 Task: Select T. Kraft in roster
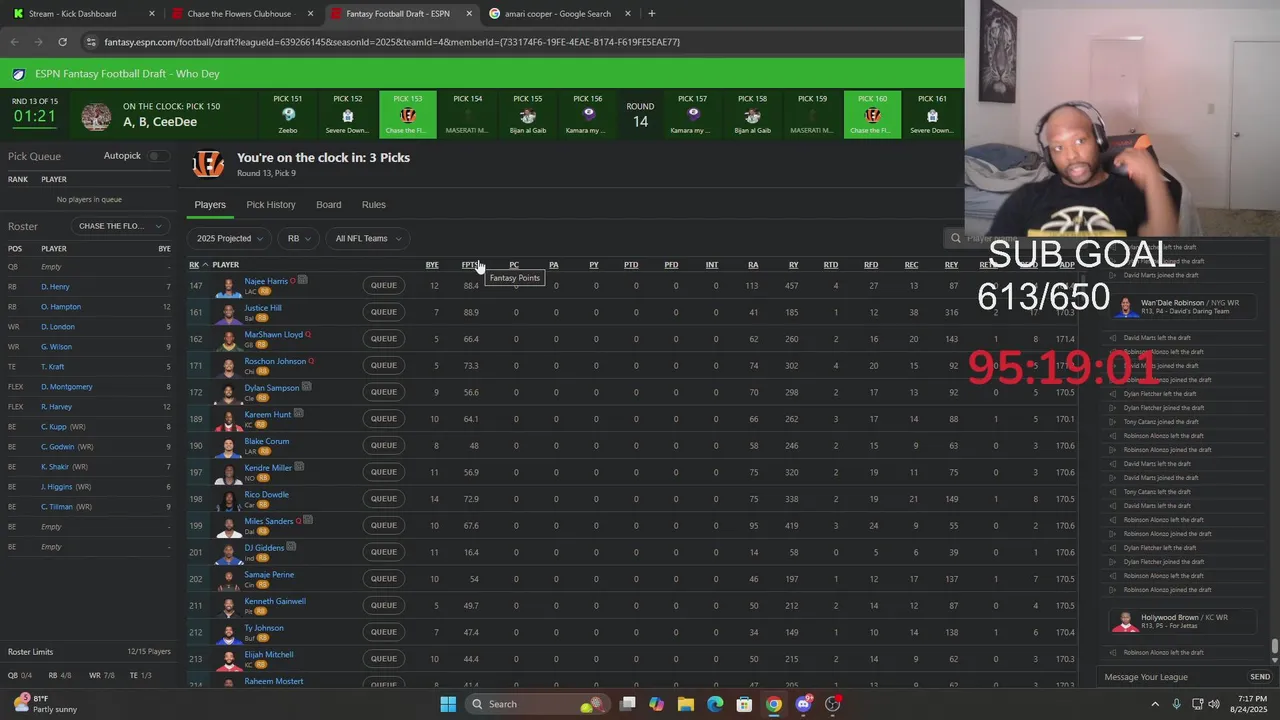tap(53, 367)
